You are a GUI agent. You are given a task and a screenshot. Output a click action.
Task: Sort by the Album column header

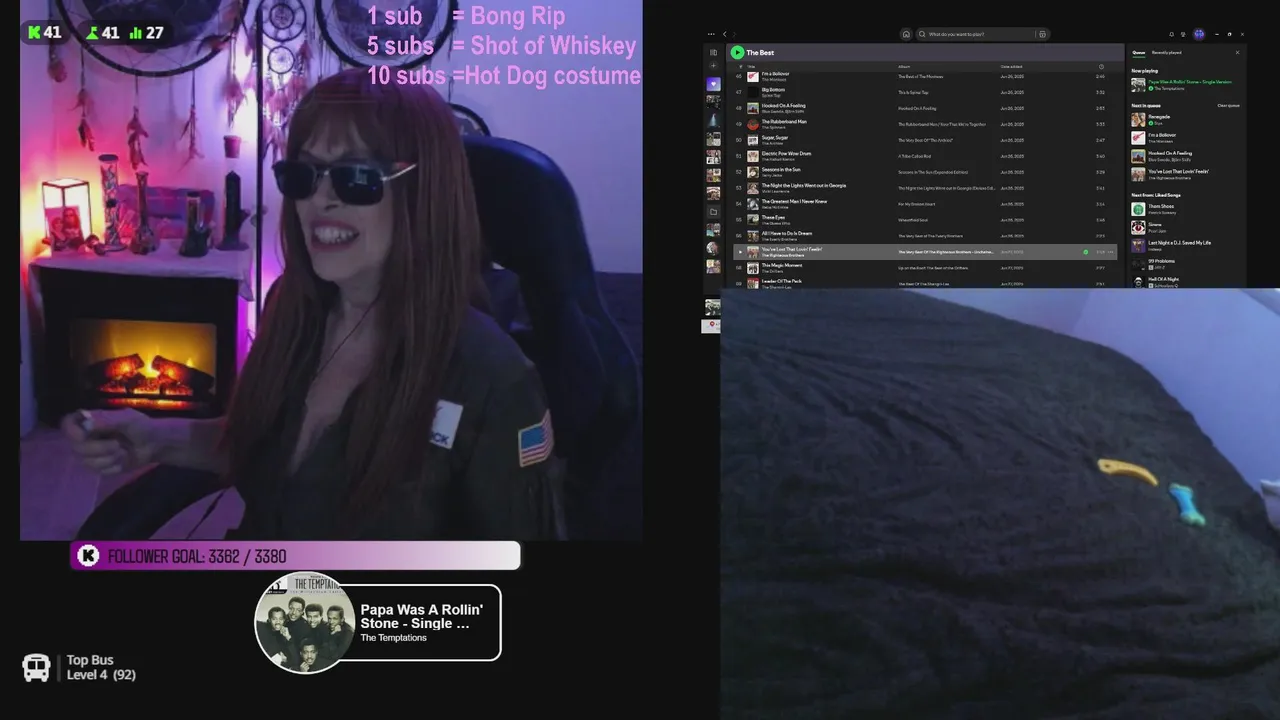[904, 67]
